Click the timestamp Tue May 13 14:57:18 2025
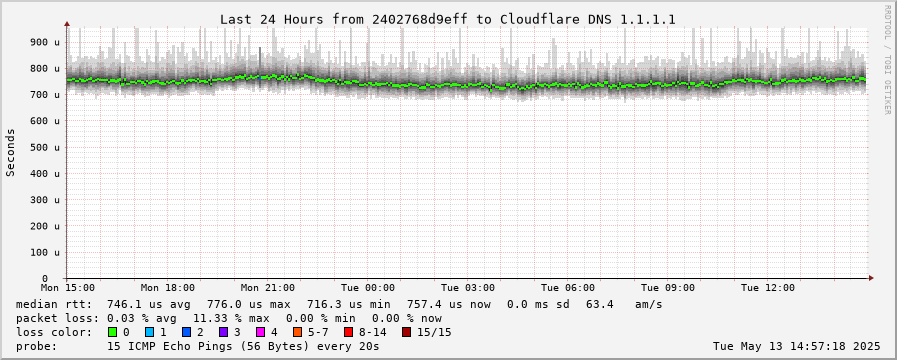The width and height of the screenshot is (897, 360). (x=797, y=346)
